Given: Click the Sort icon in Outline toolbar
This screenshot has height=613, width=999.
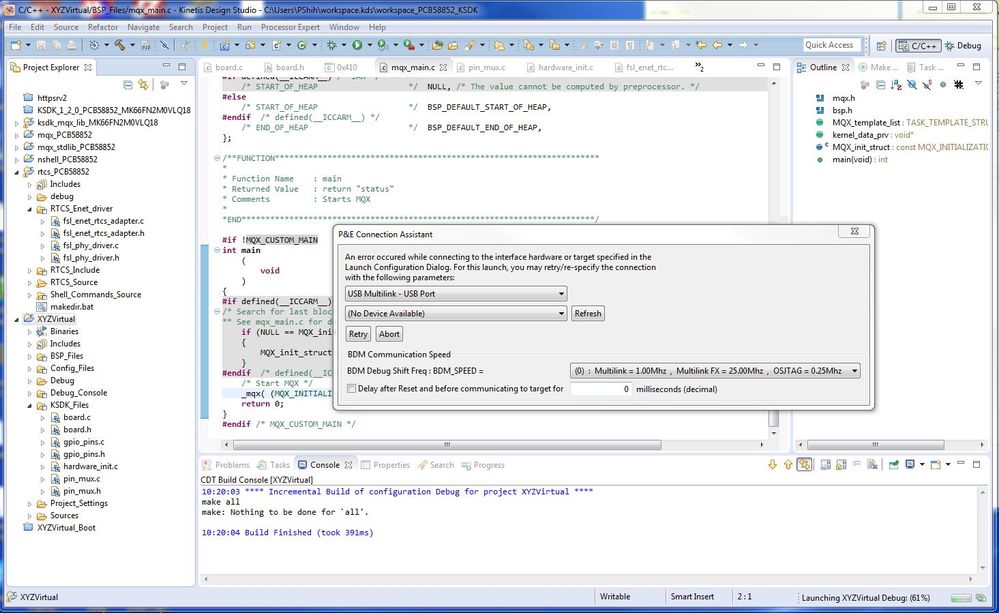Looking at the screenshot, I should (896, 85).
